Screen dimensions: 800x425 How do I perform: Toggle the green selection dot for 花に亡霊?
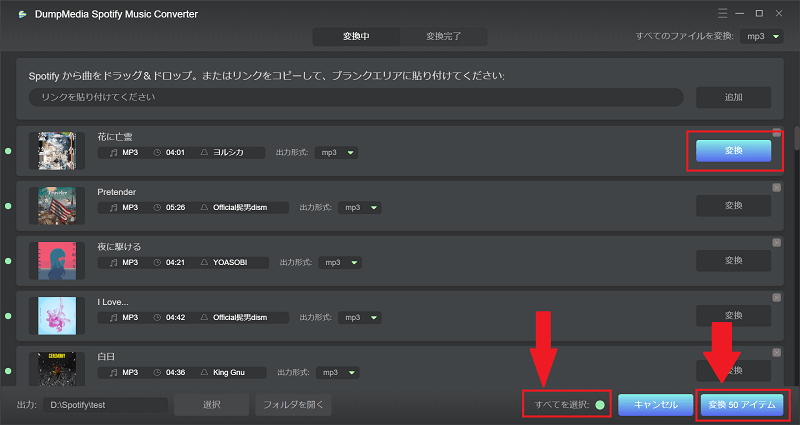tap(8, 151)
